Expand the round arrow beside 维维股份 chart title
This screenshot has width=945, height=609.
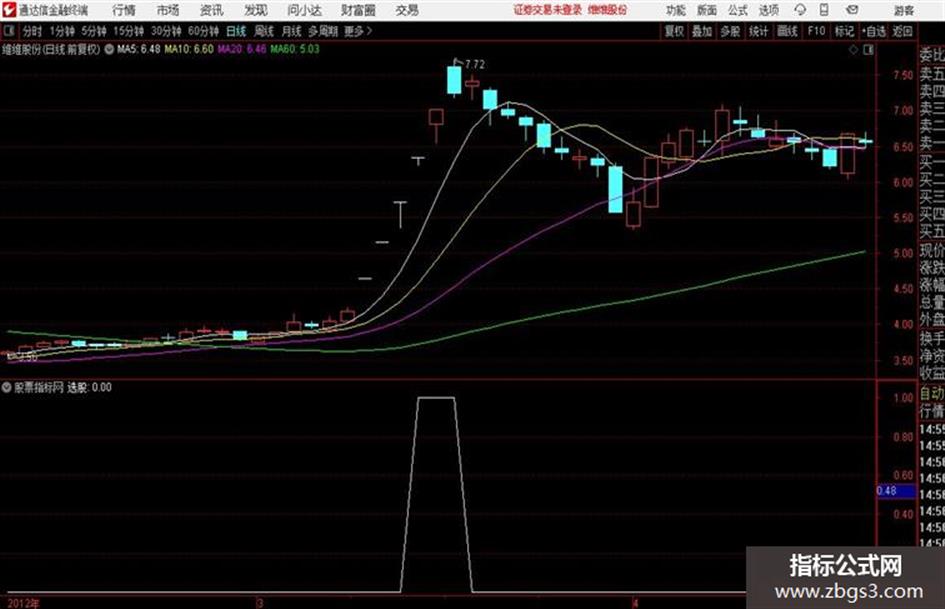[x=109, y=49]
